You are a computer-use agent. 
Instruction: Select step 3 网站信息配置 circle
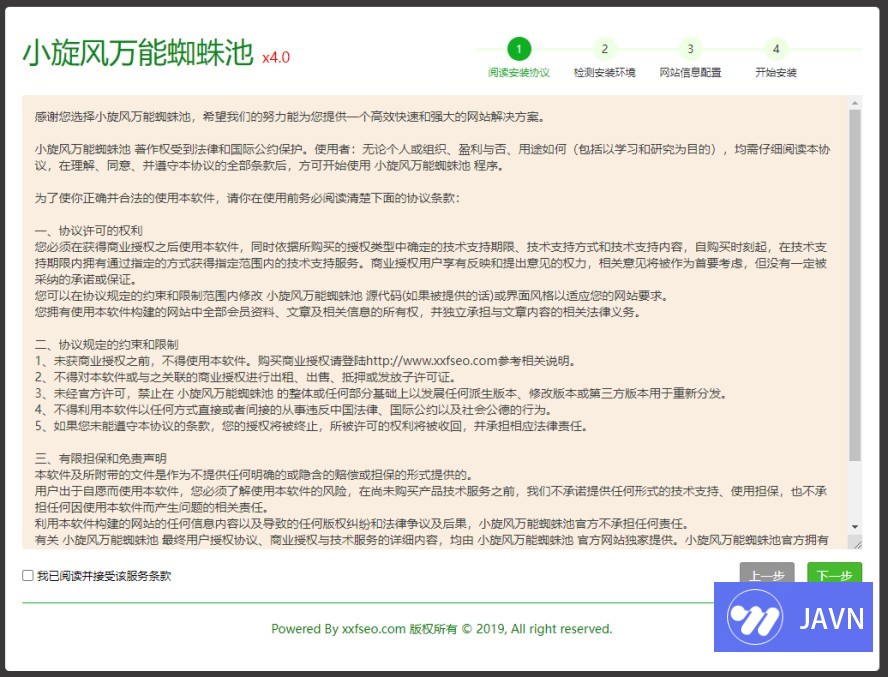point(690,49)
